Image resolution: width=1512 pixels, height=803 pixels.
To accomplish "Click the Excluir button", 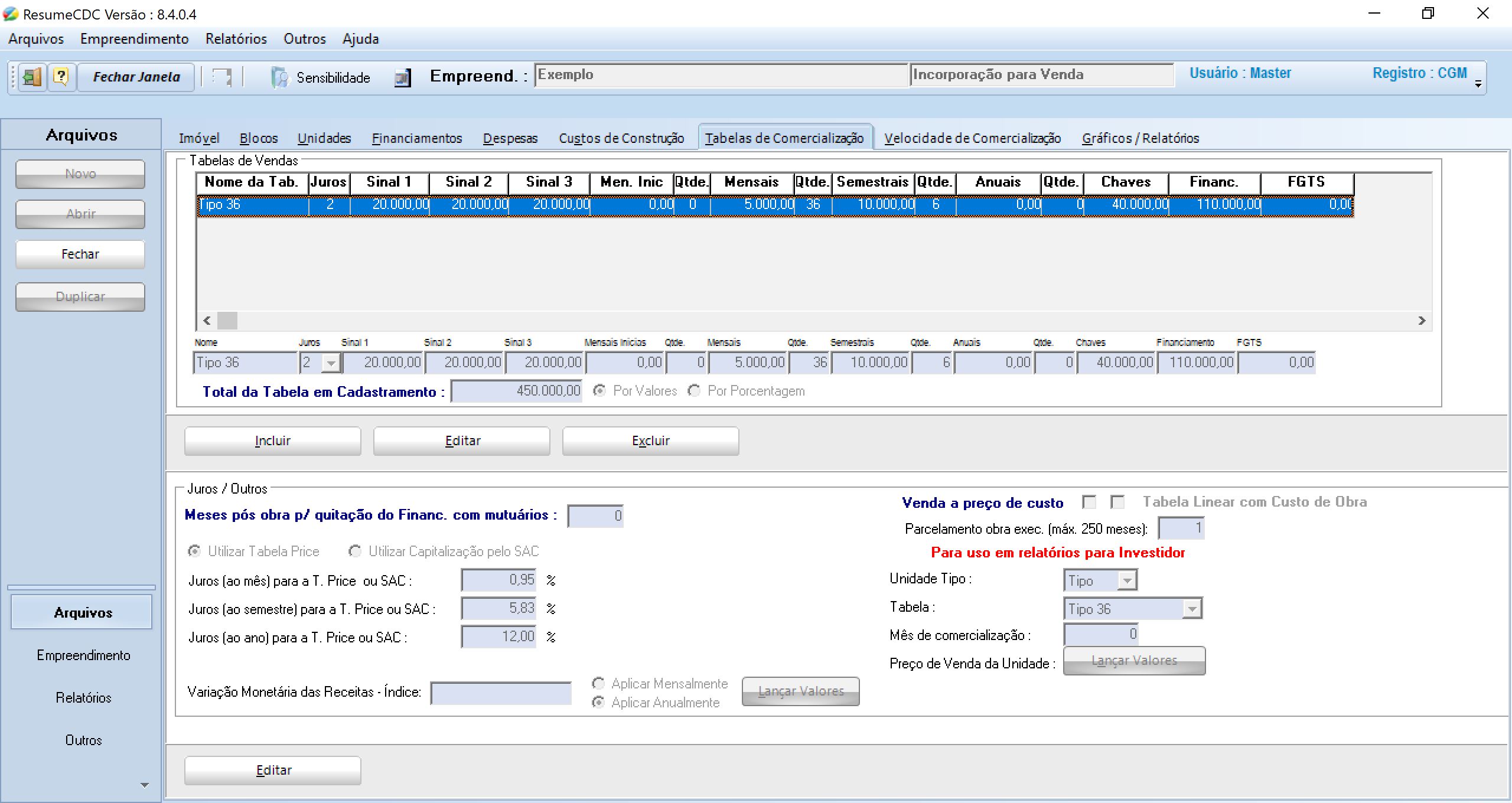I will click(650, 441).
